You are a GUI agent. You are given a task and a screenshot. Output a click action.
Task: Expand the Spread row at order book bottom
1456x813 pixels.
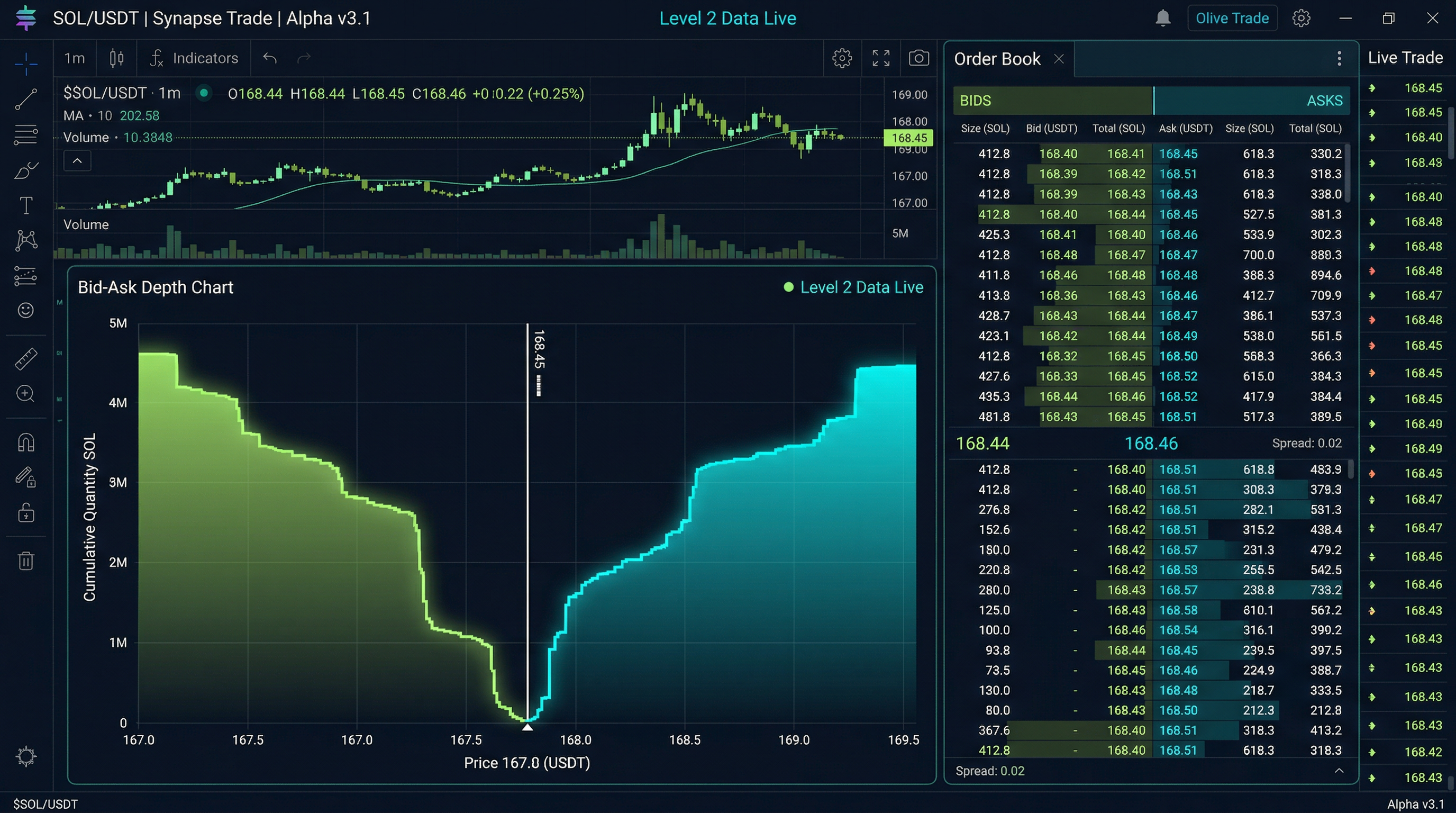pos(1339,770)
